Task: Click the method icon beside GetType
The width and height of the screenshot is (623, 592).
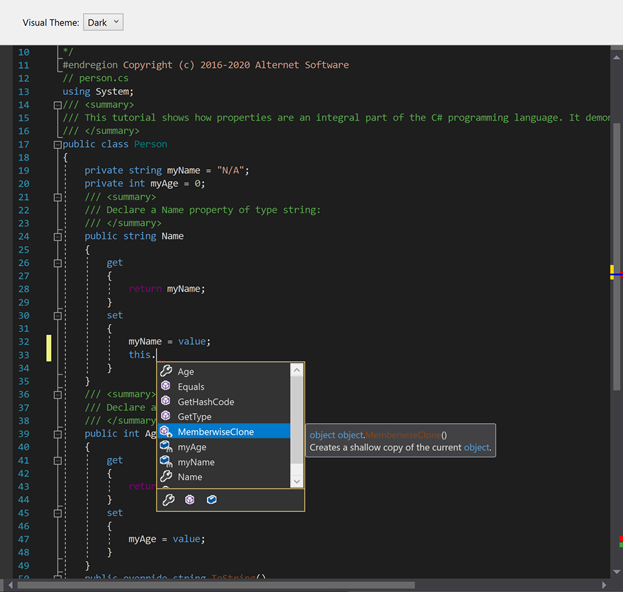Action: click(166, 416)
